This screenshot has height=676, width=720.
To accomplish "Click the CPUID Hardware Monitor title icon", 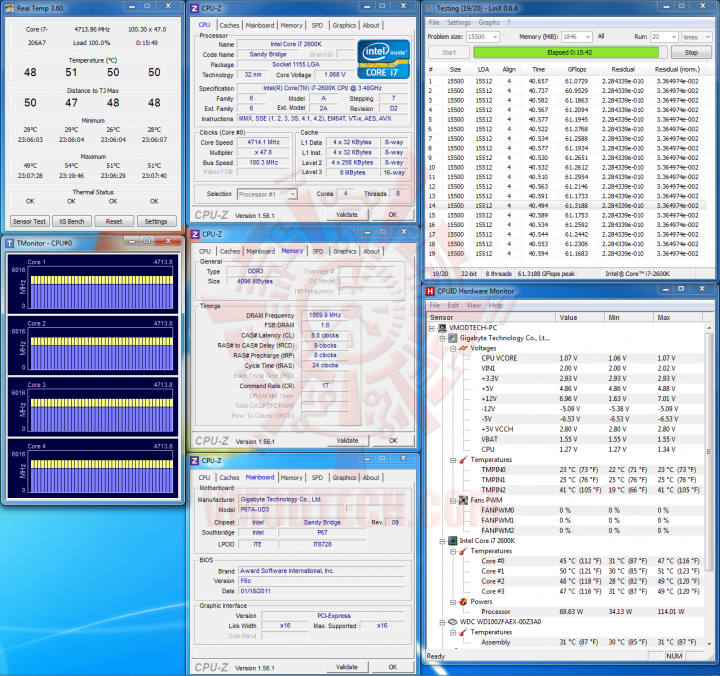I will click(x=430, y=291).
